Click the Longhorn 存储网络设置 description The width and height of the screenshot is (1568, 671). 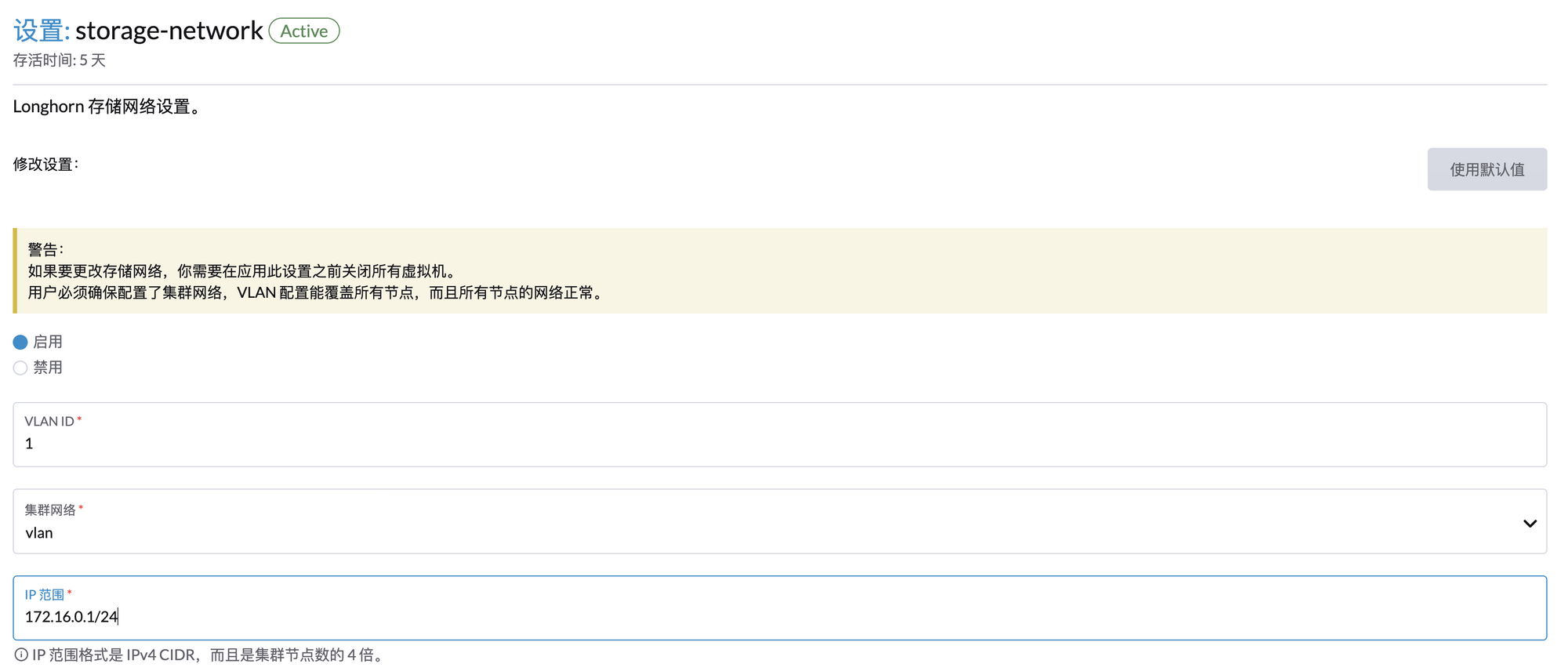[x=109, y=107]
